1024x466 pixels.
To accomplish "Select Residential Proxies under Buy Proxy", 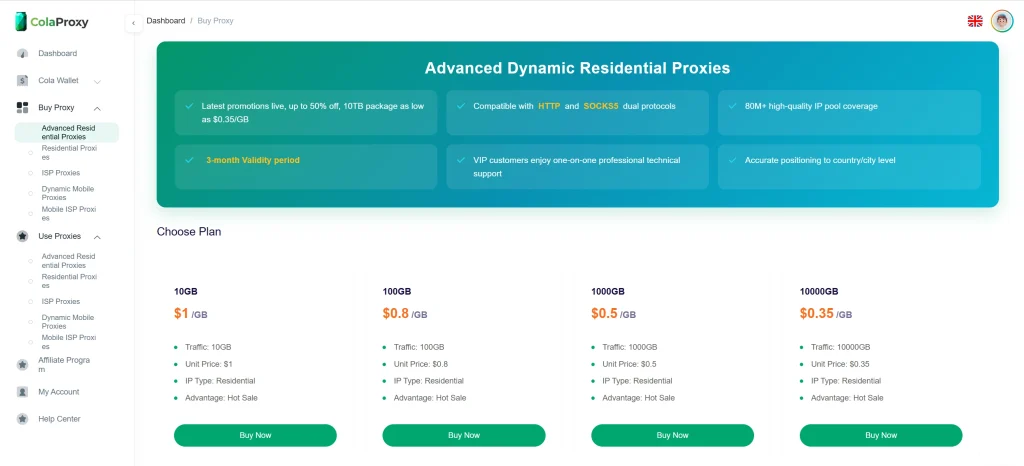I will click(67, 153).
